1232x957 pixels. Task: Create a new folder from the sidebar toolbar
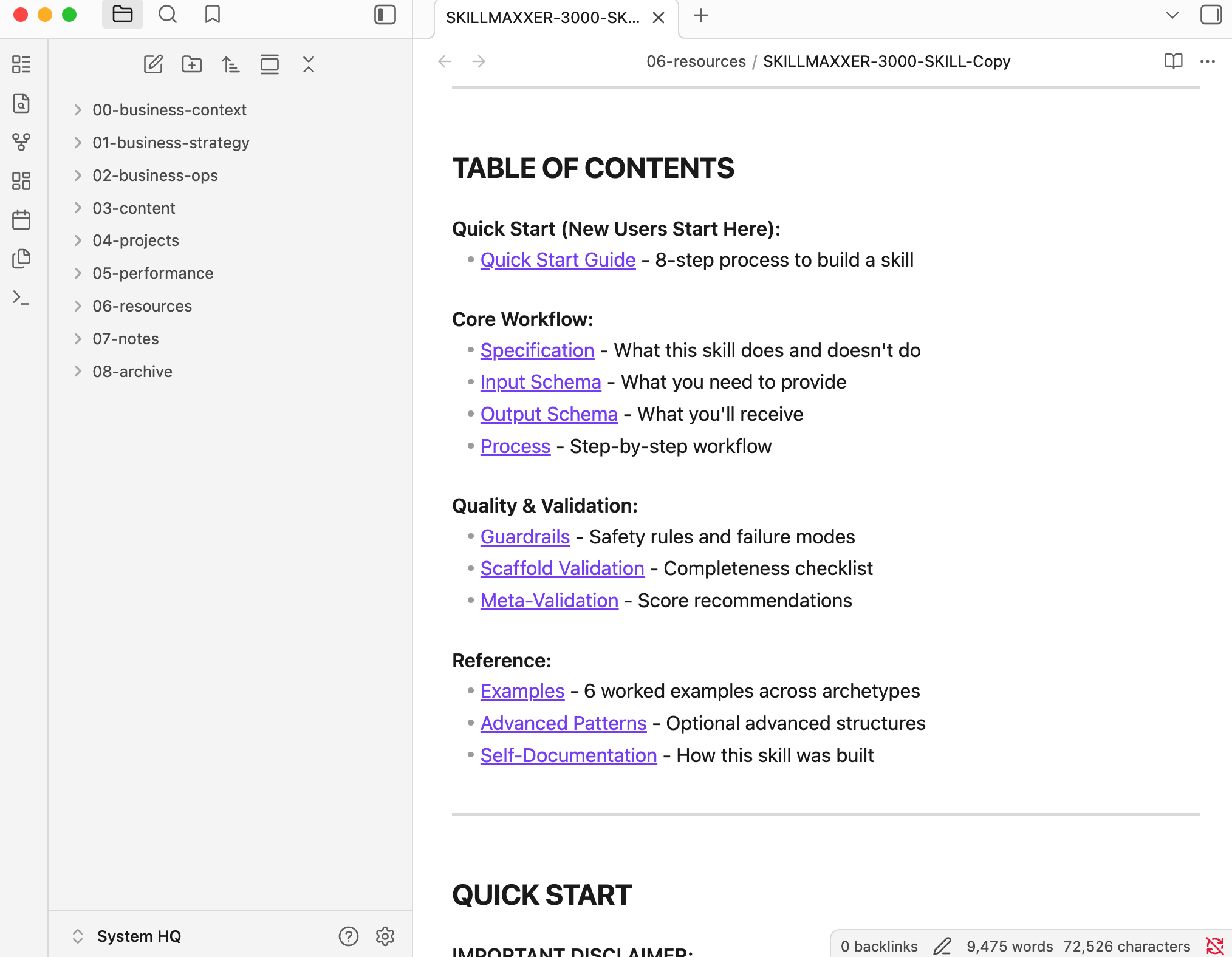[x=192, y=64]
